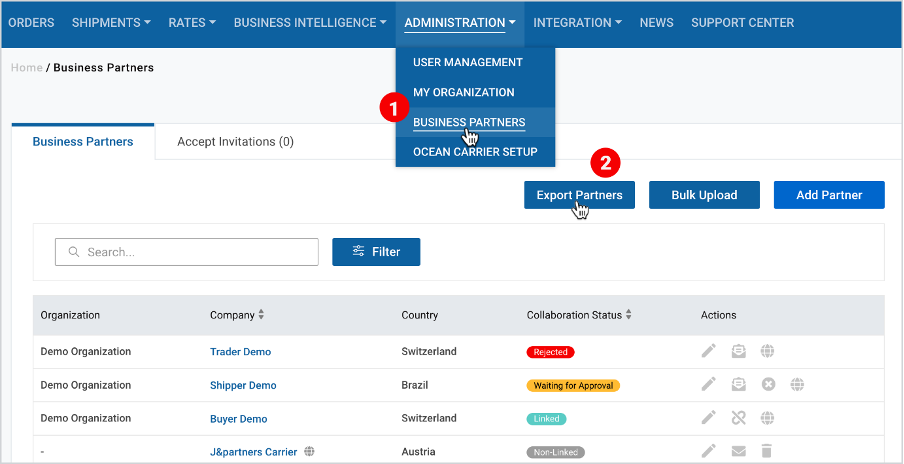
Task: Click Switzerland in the Buyer Demo row
Action: tap(429, 418)
